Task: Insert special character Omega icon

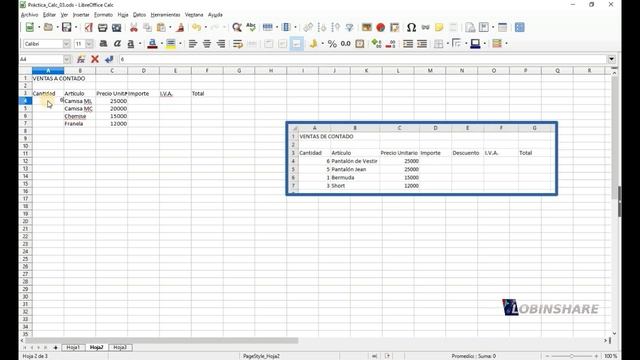Action: click(x=411, y=27)
